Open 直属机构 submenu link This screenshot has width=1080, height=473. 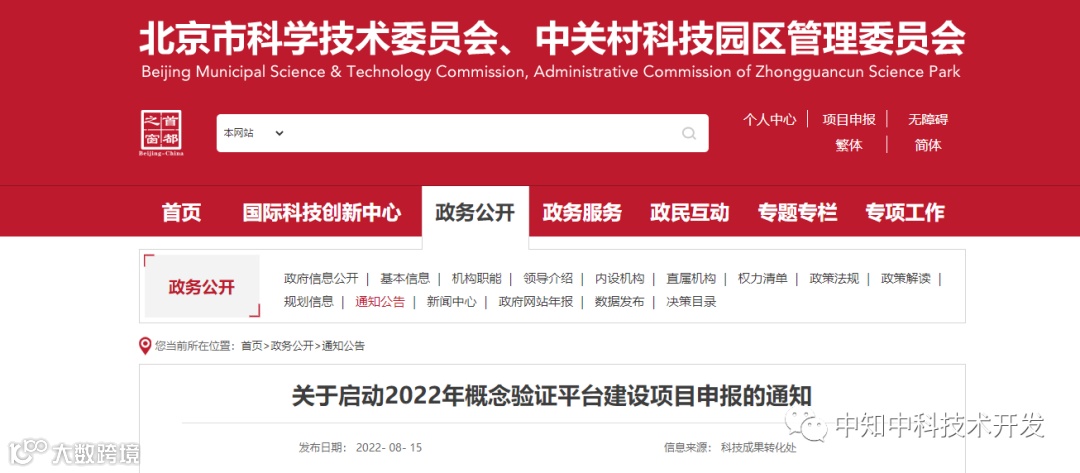tap(691, 279)
